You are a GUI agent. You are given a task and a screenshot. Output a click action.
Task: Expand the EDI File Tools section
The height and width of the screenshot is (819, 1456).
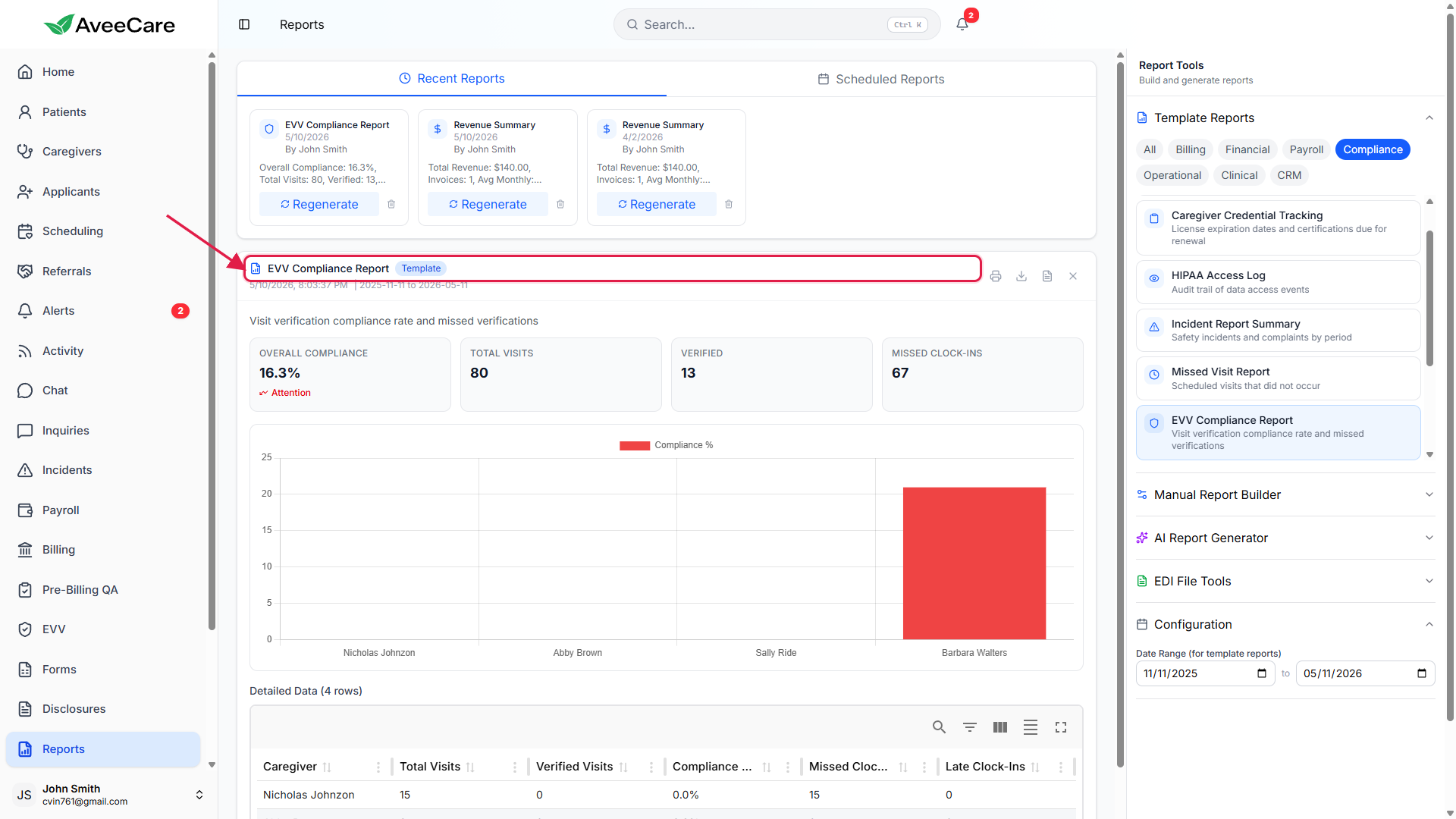tap(1285, 581)
